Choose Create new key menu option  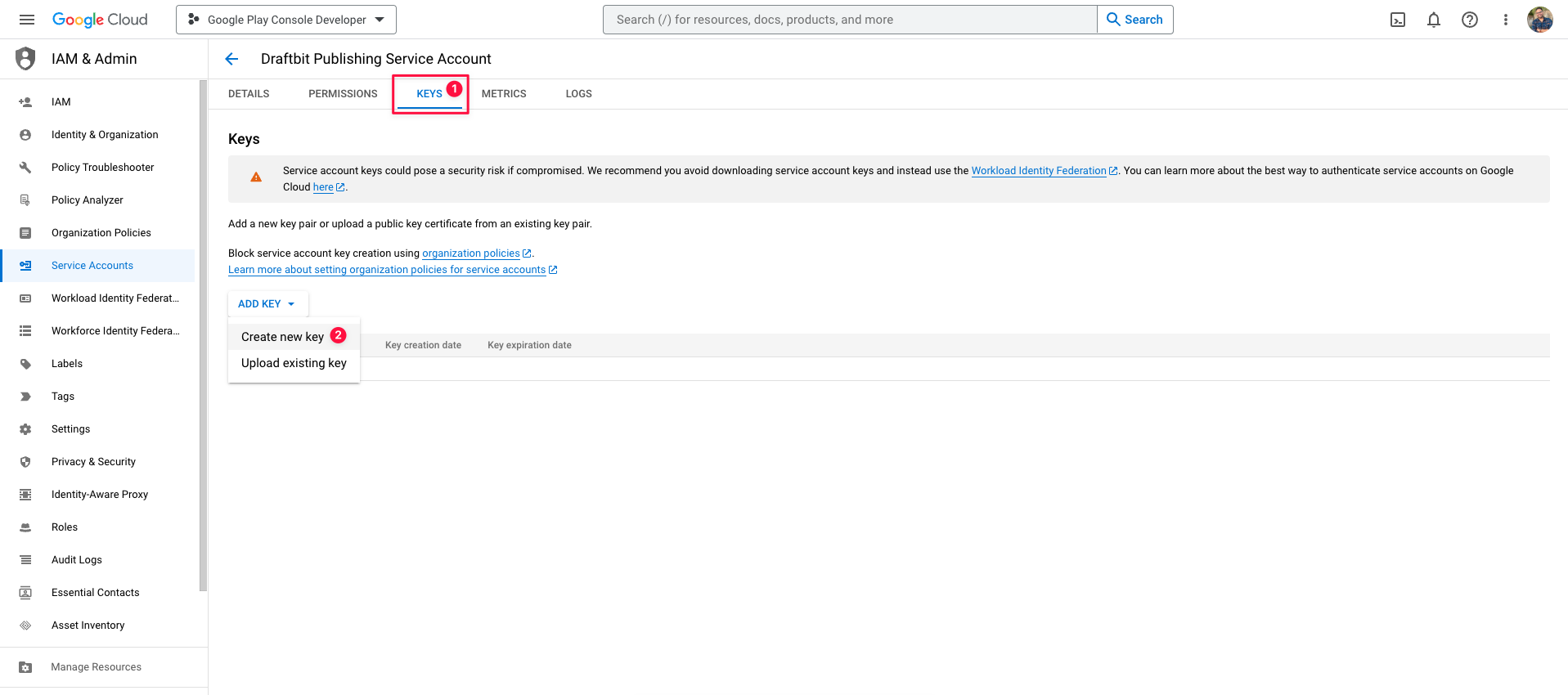(294, 337)
